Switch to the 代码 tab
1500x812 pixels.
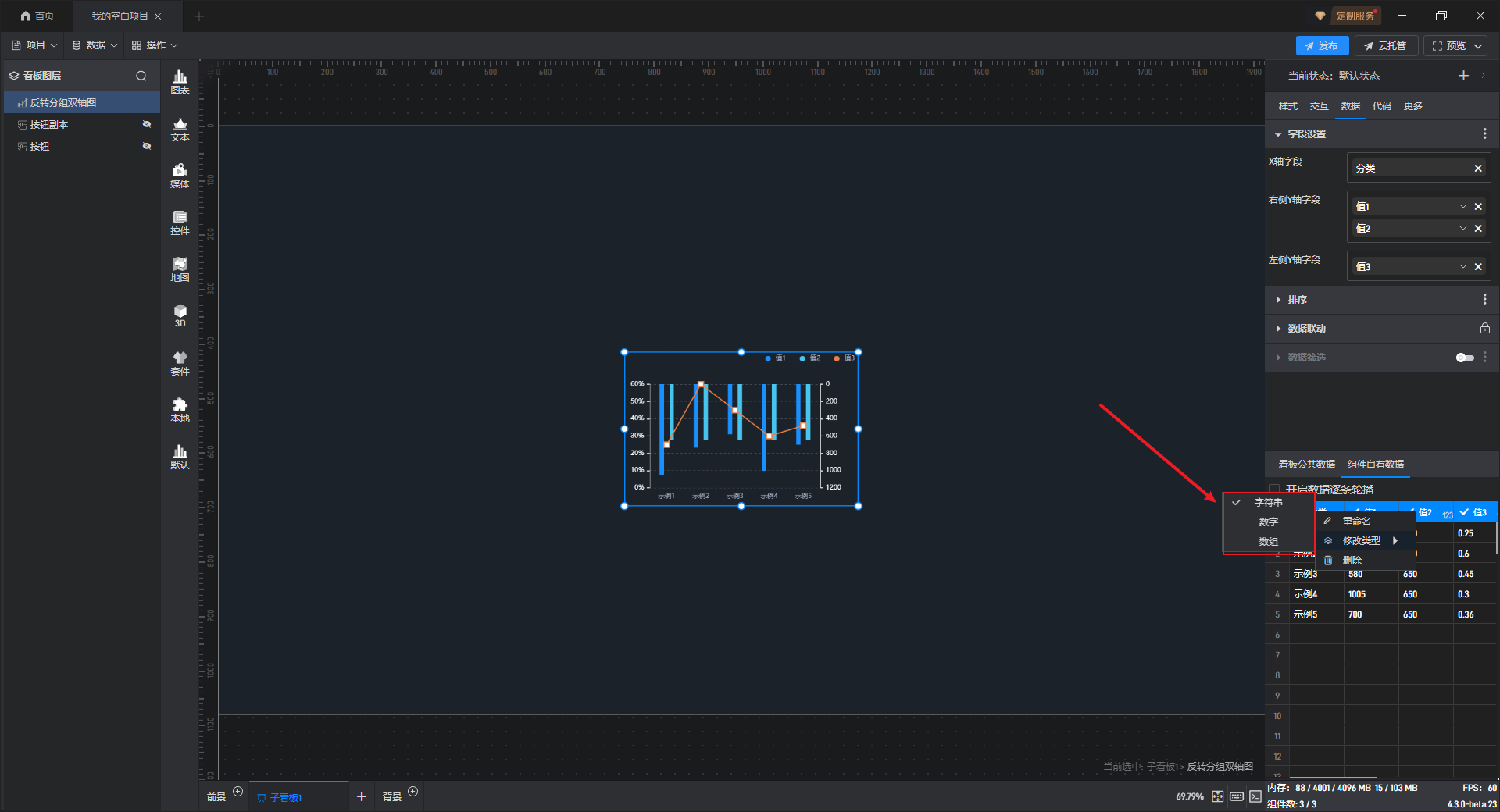[1382, 106]
